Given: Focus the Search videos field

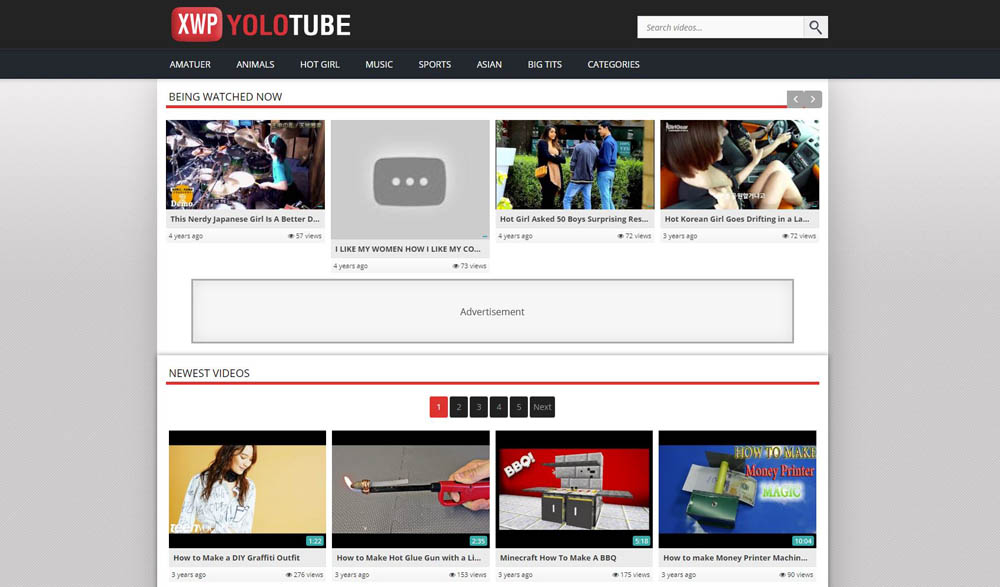Looking at the screenshot, I should (x=720, y=27).
